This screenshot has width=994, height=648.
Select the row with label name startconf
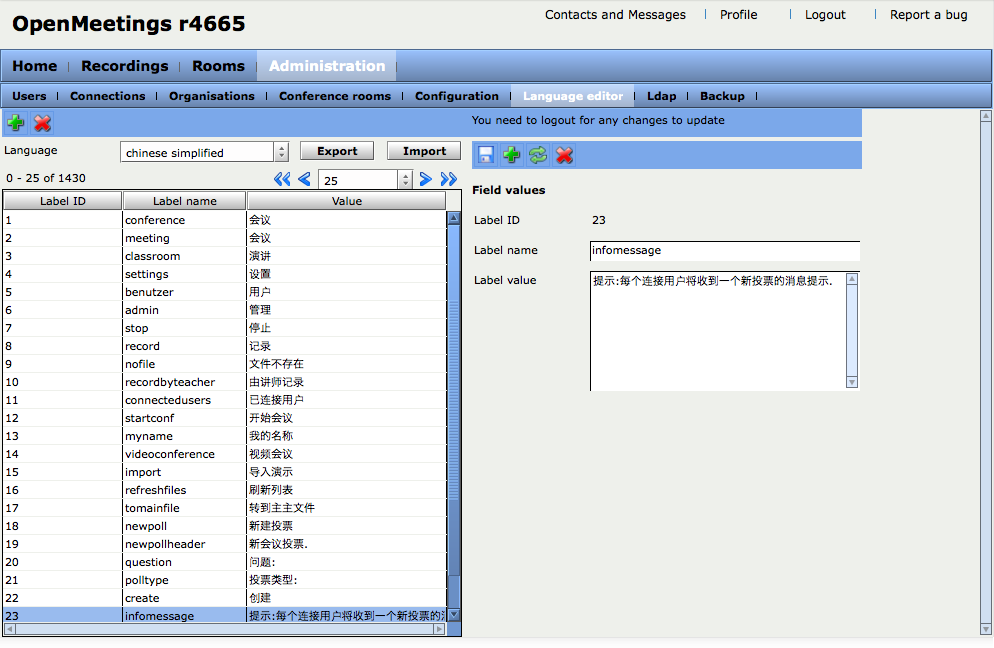pyautogui.click(x=225, y=418)
